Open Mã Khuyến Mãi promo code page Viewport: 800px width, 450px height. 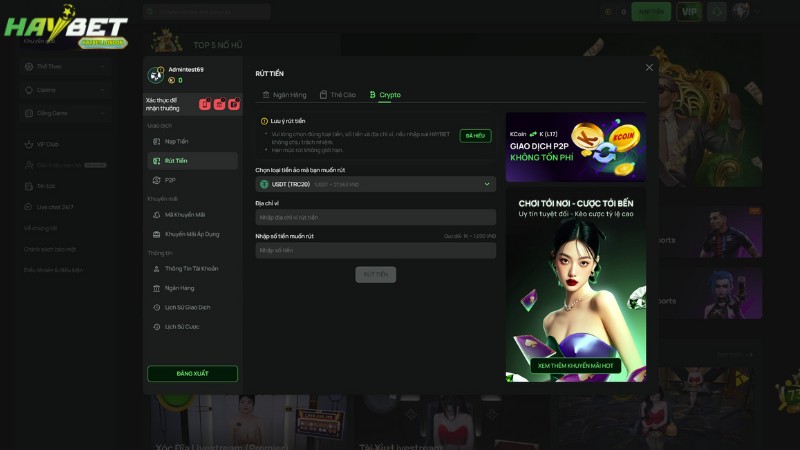coord(184,214)
